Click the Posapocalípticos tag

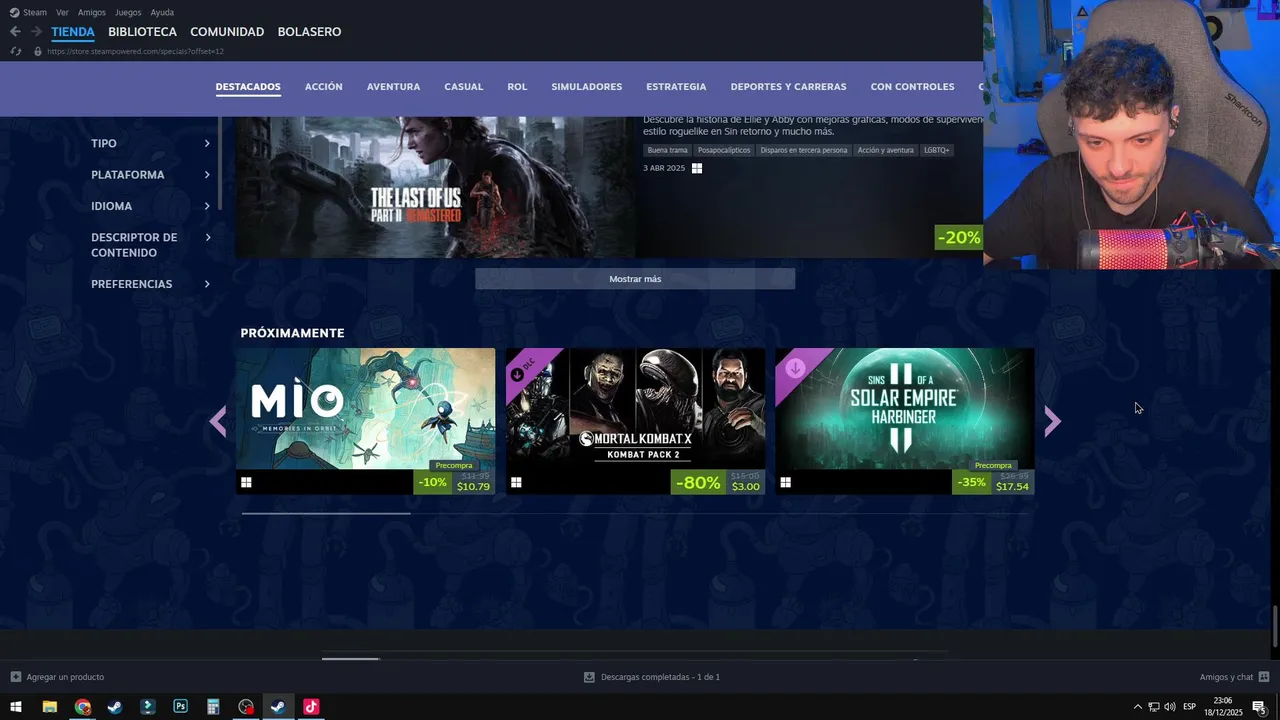tap(724, 150)
